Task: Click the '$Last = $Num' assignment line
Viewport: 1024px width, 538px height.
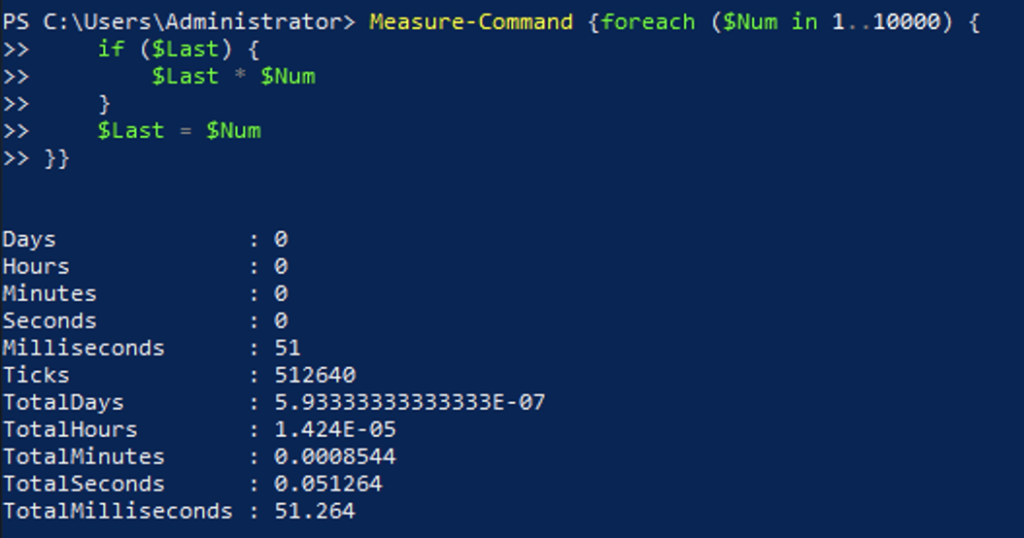Action: coord(179,131)
